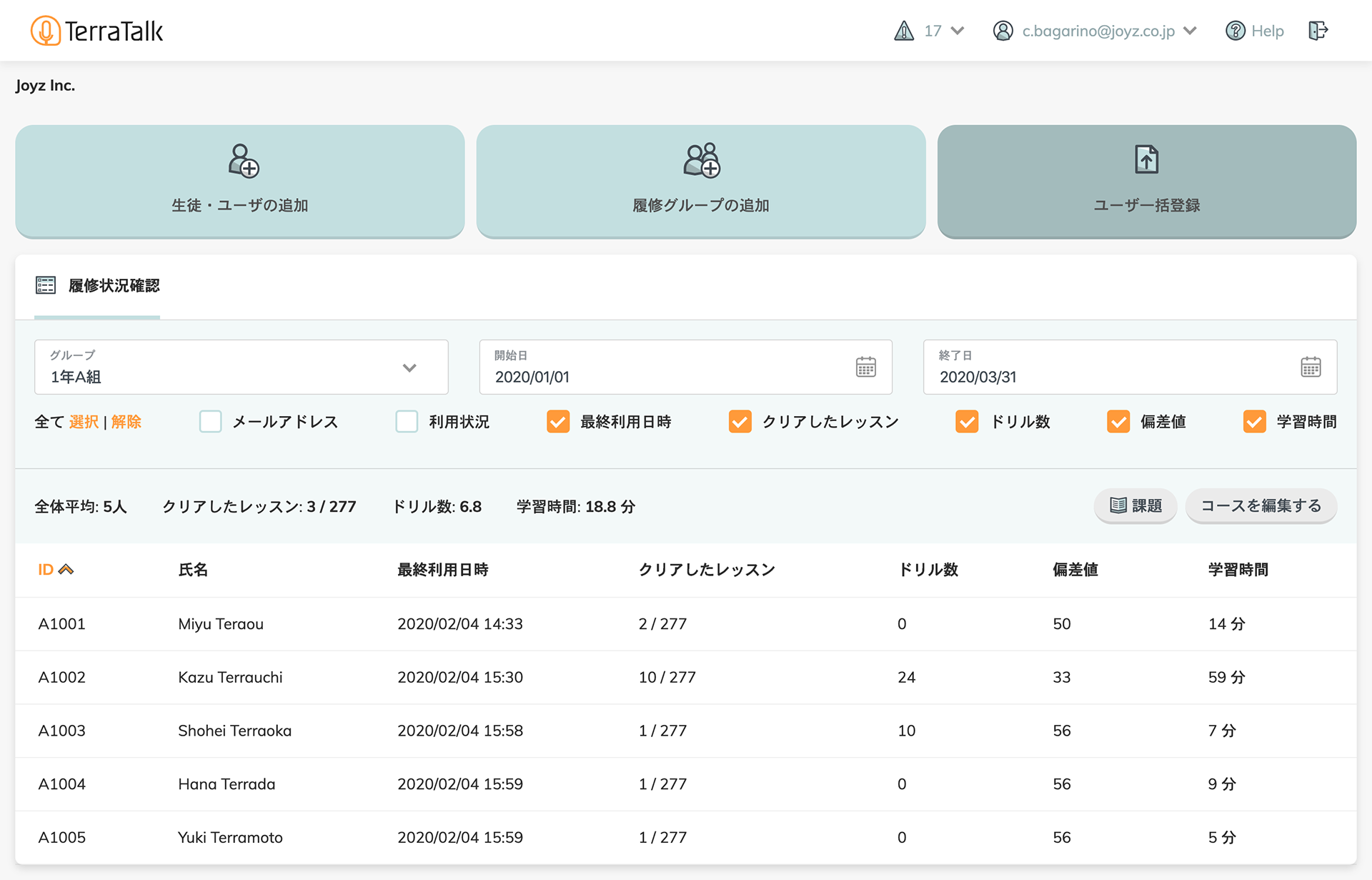Click the add student user icon
Image resolution: width=1372 pixels, height=880 pixels.
243,161
